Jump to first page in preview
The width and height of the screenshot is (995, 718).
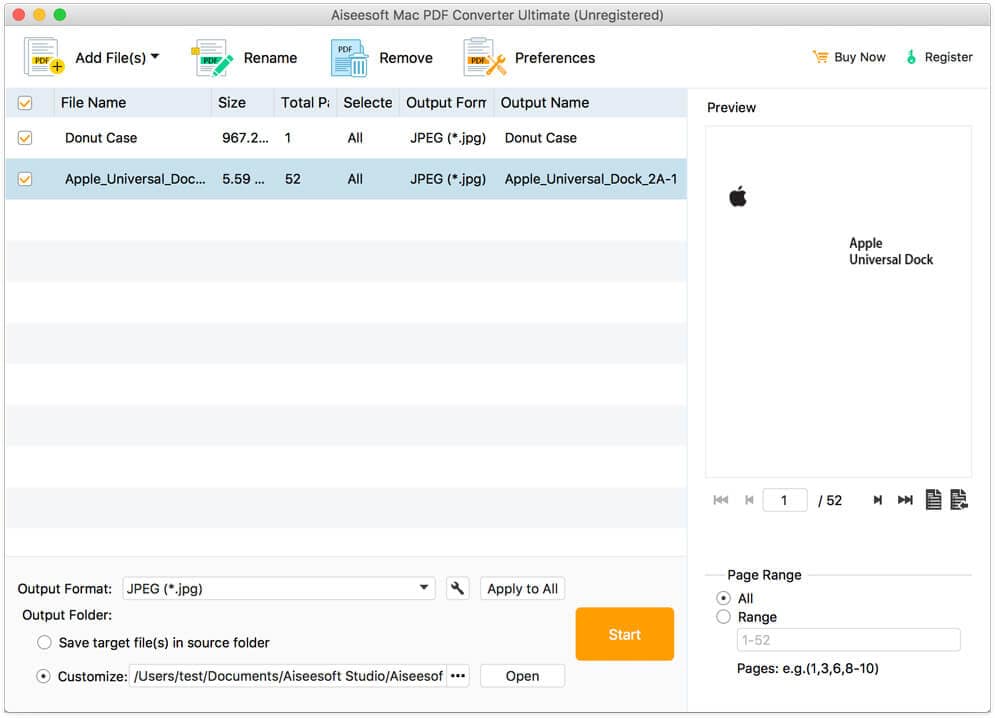721,499
